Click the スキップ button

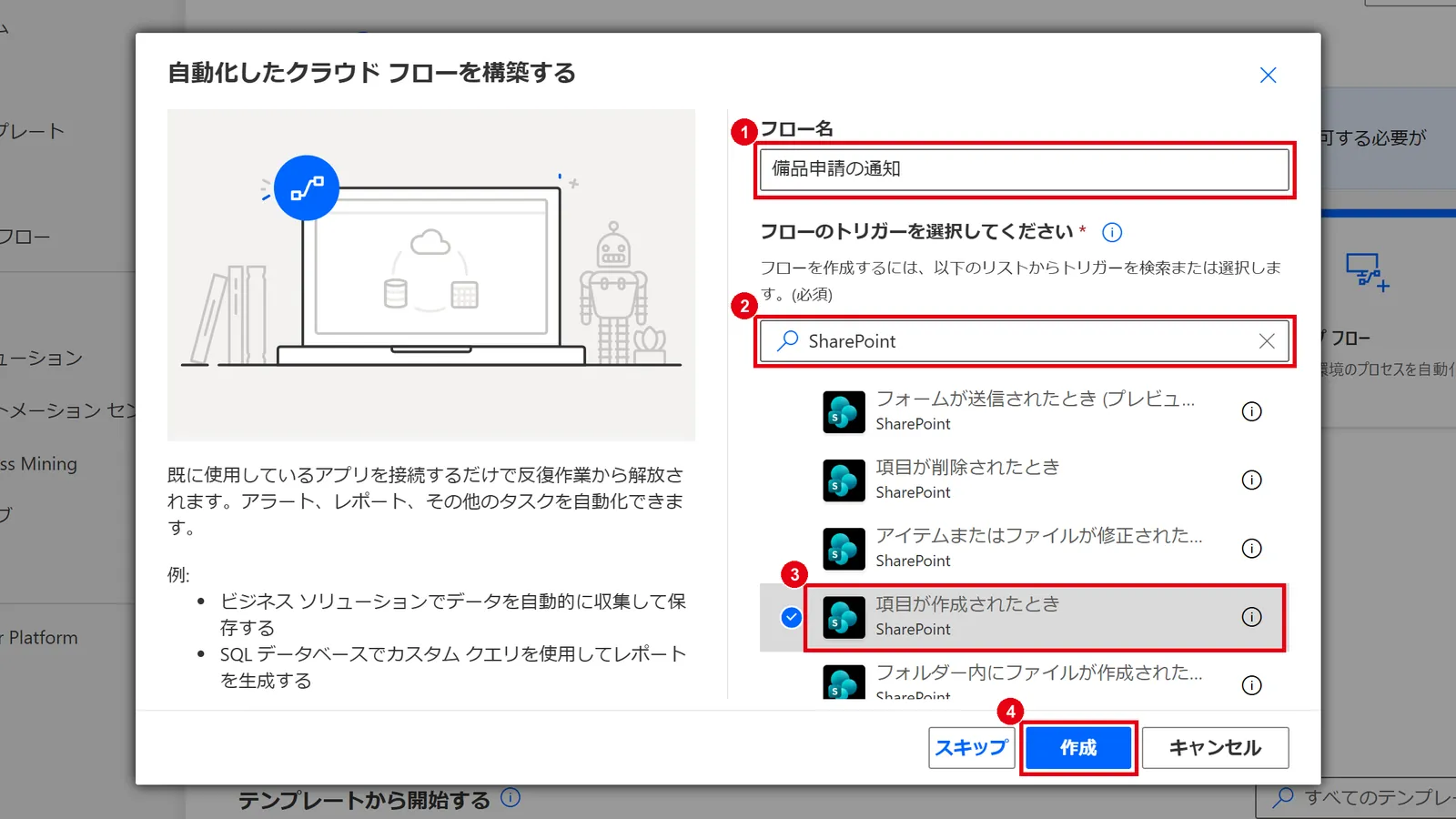pos(971,748)
